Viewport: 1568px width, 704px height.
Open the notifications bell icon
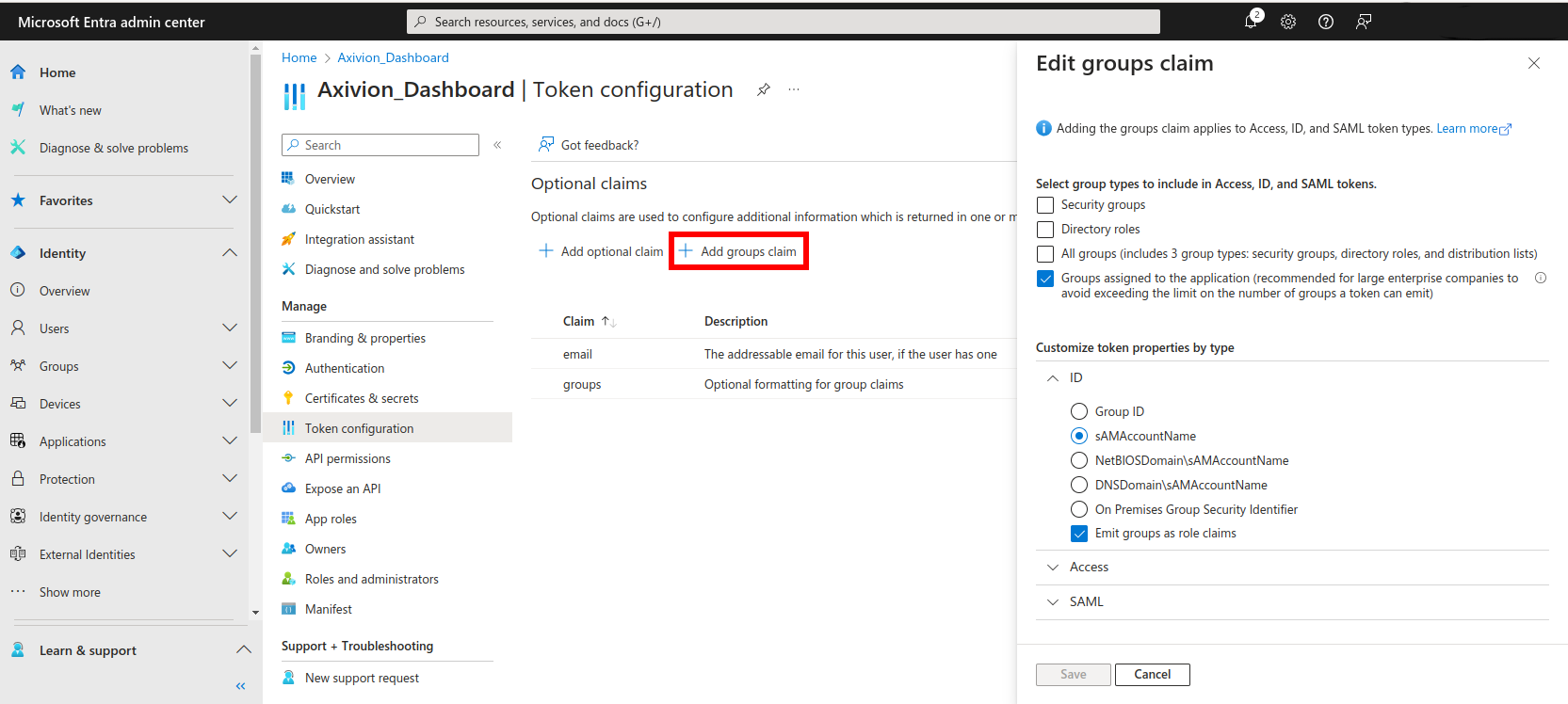(1252, 21)
